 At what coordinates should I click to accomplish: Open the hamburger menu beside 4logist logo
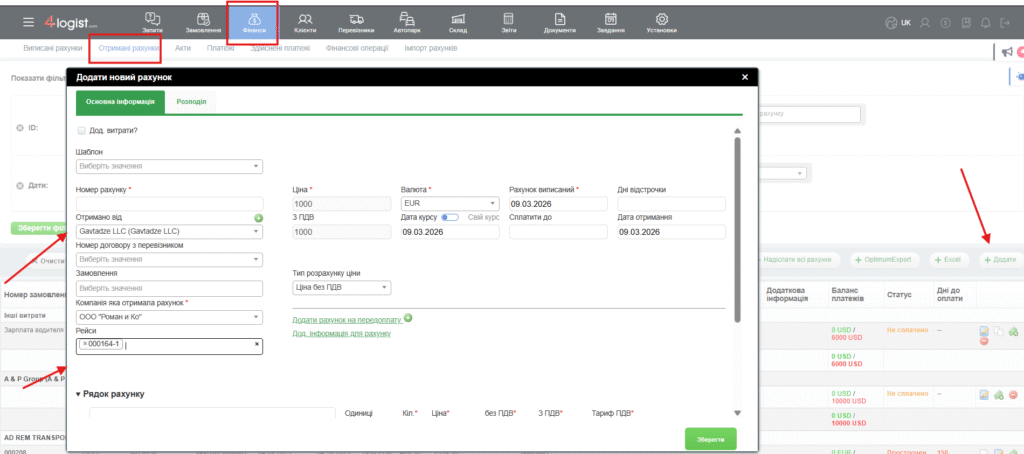pyautogui.click(x=27, y=22)
